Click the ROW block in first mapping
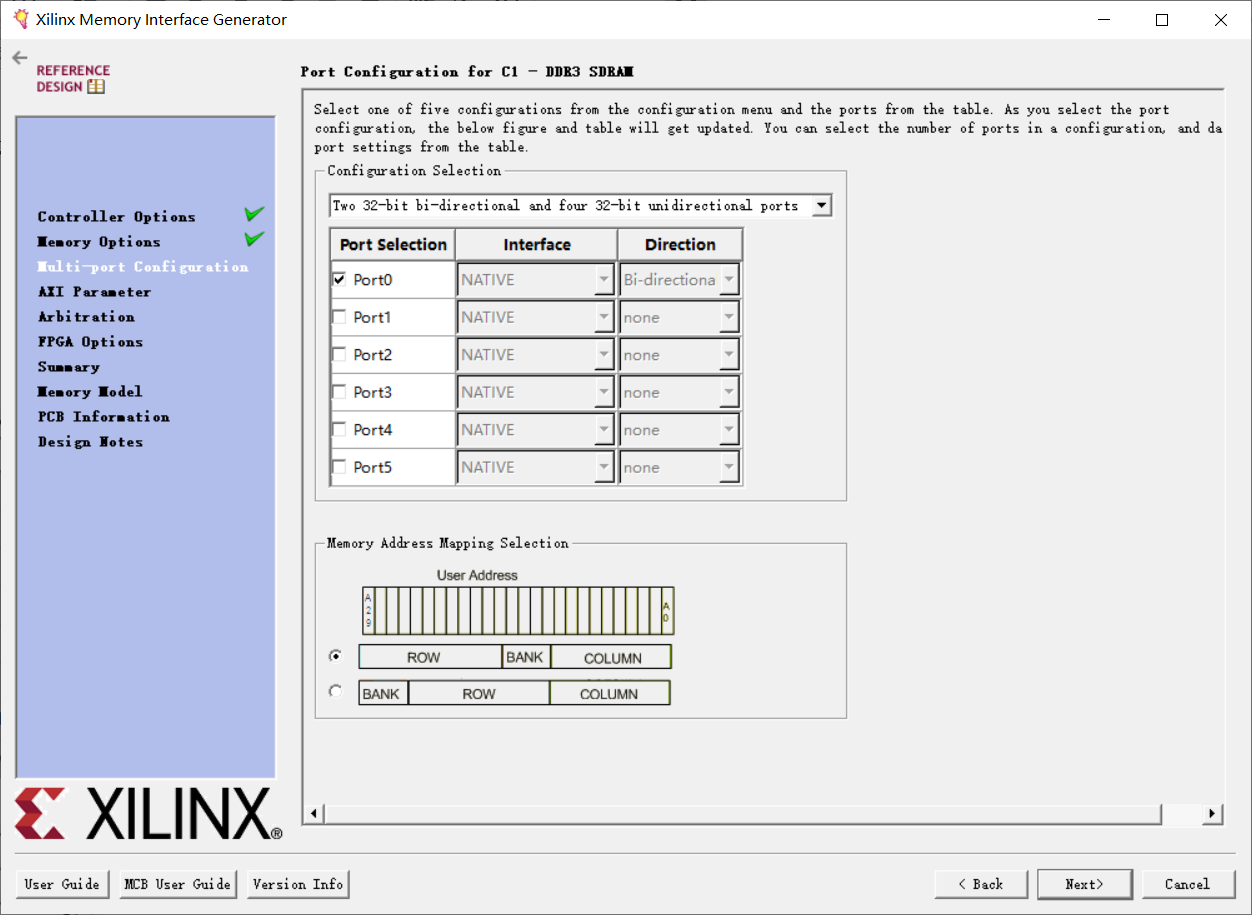The width and height of the screenshot is (1252, 915). pyautogui.click(x=430, y=657)
